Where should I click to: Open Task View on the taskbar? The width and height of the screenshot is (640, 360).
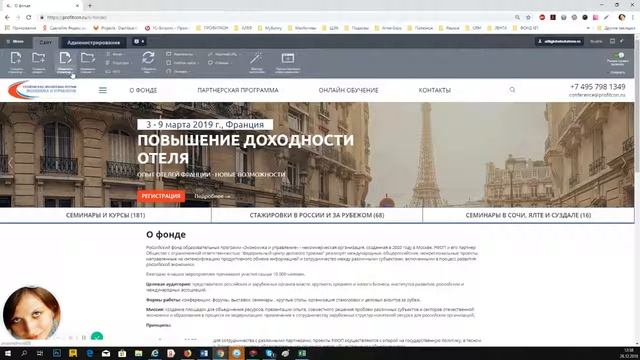pos(40,353)
